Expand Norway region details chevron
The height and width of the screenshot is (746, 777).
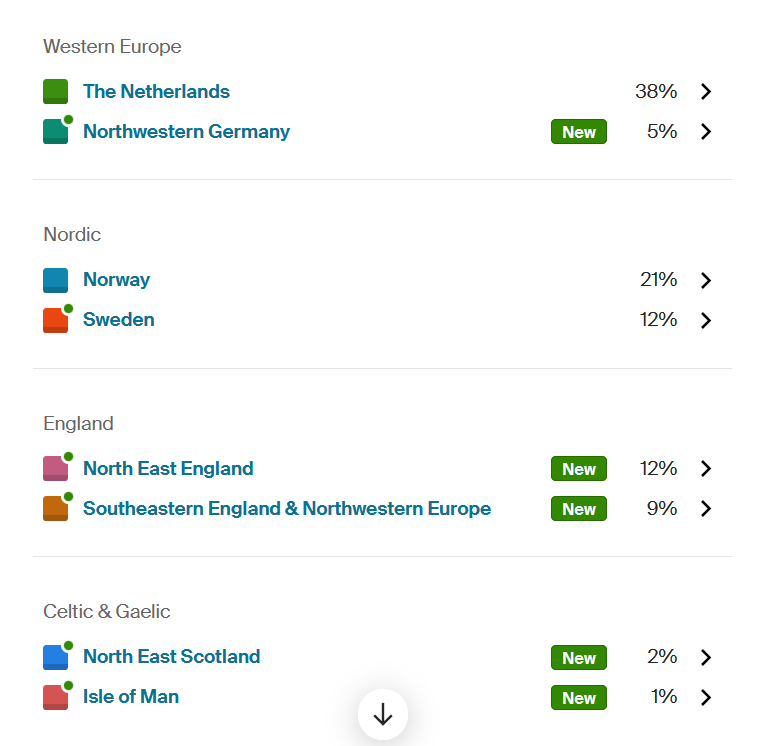(706, 280)
